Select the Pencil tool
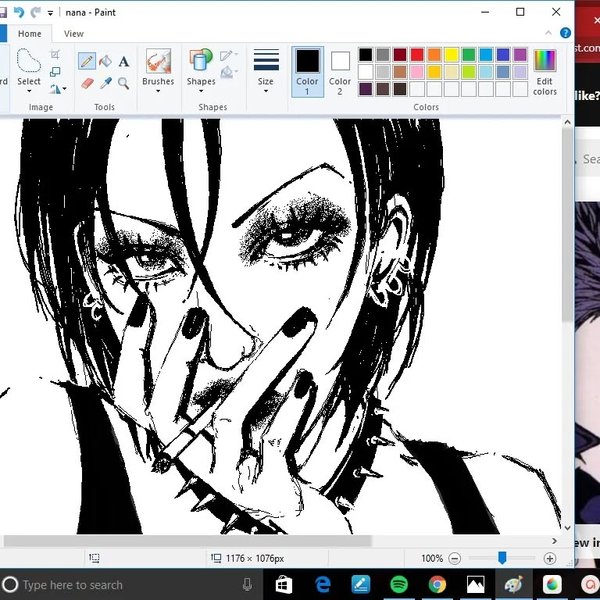The width and height of the screenshot is (600, 600). pos(87,62)
